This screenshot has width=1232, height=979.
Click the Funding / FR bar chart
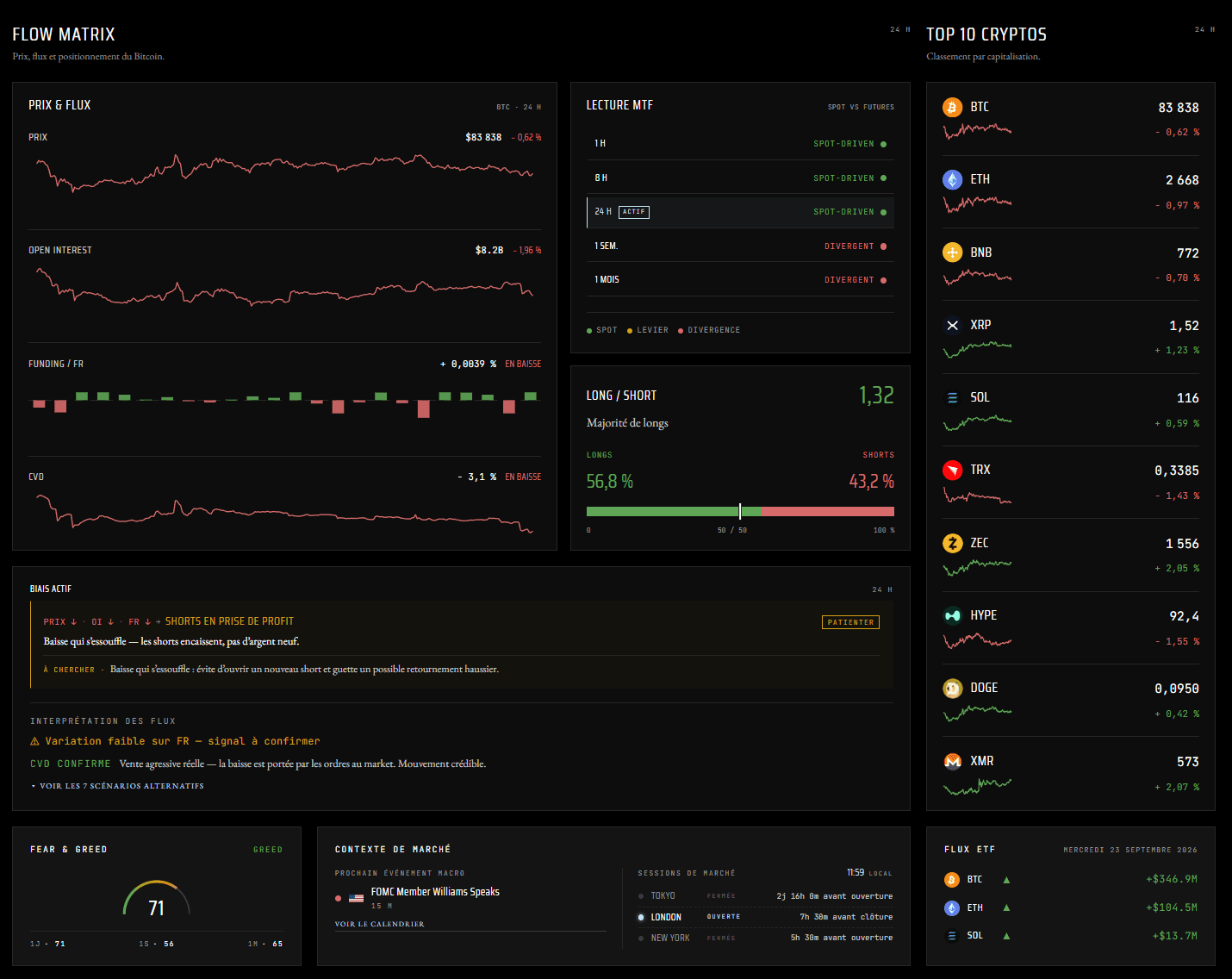285,403
